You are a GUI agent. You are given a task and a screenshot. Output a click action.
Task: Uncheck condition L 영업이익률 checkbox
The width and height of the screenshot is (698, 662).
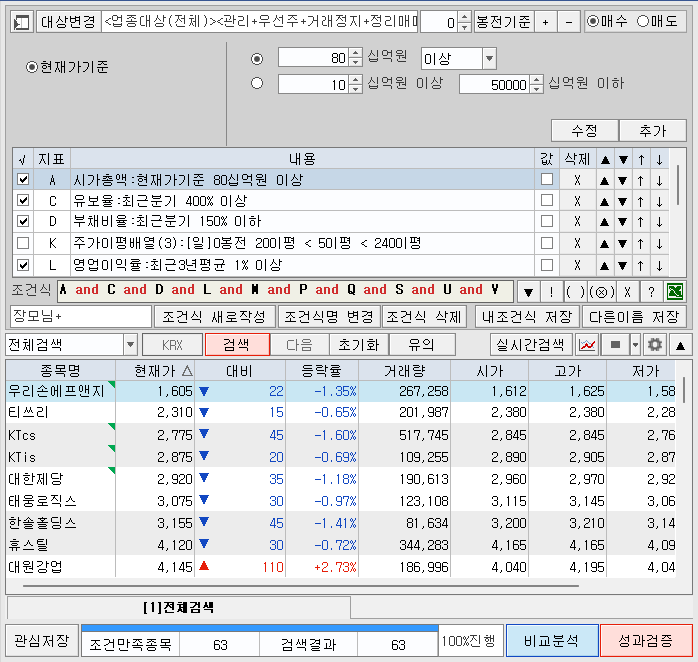tap(23, 265)
